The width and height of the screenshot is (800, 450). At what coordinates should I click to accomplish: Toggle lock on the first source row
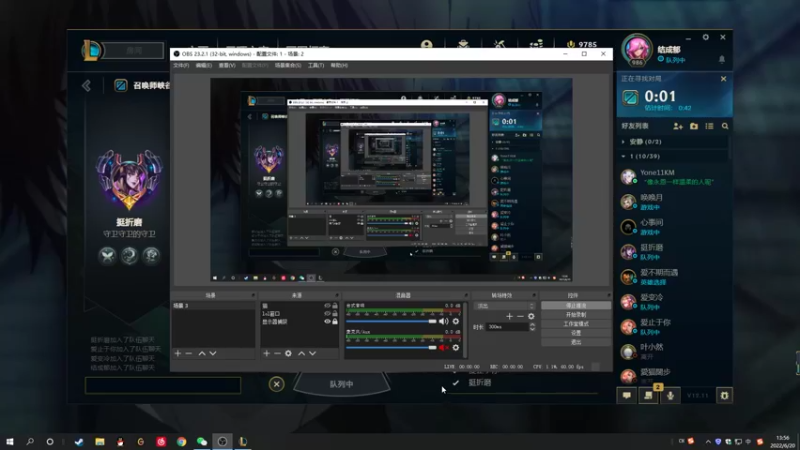click(x=335, y=306)
